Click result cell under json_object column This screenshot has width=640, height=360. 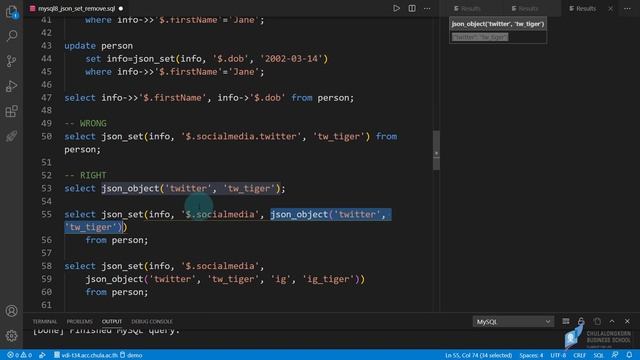pos(498,37)
